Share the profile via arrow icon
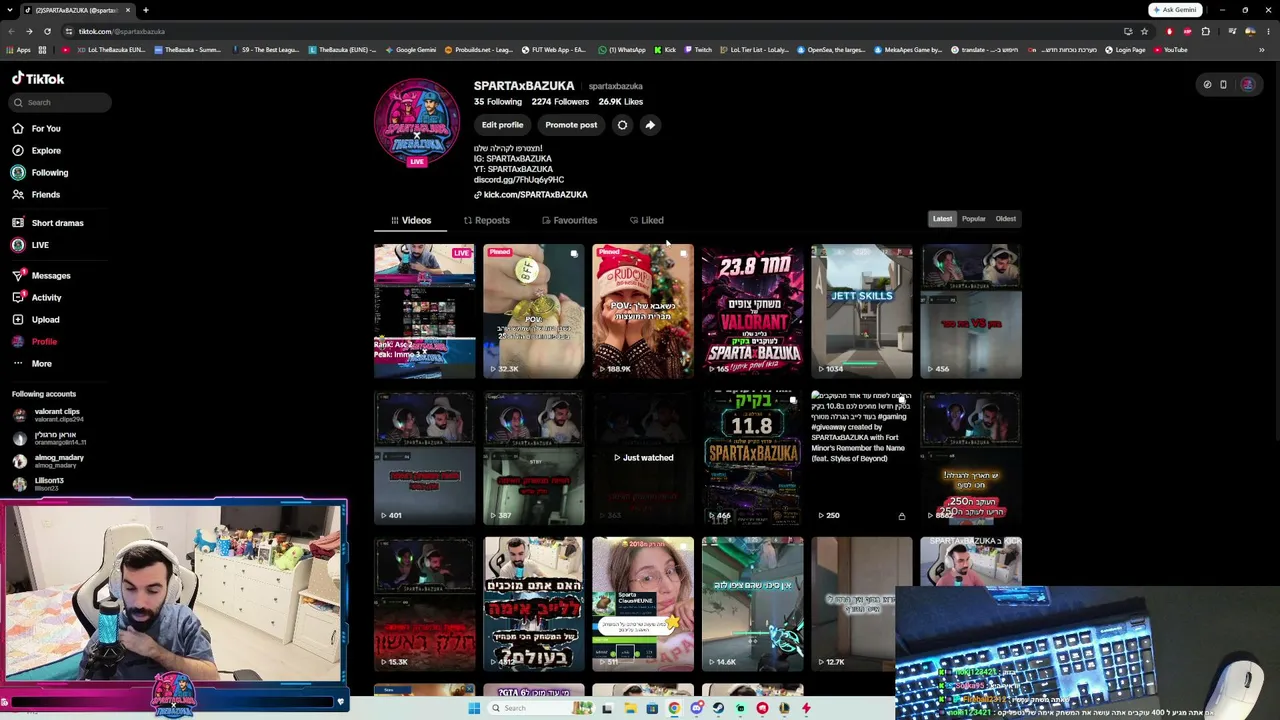1280x720 pixels. tap(650, 125)
